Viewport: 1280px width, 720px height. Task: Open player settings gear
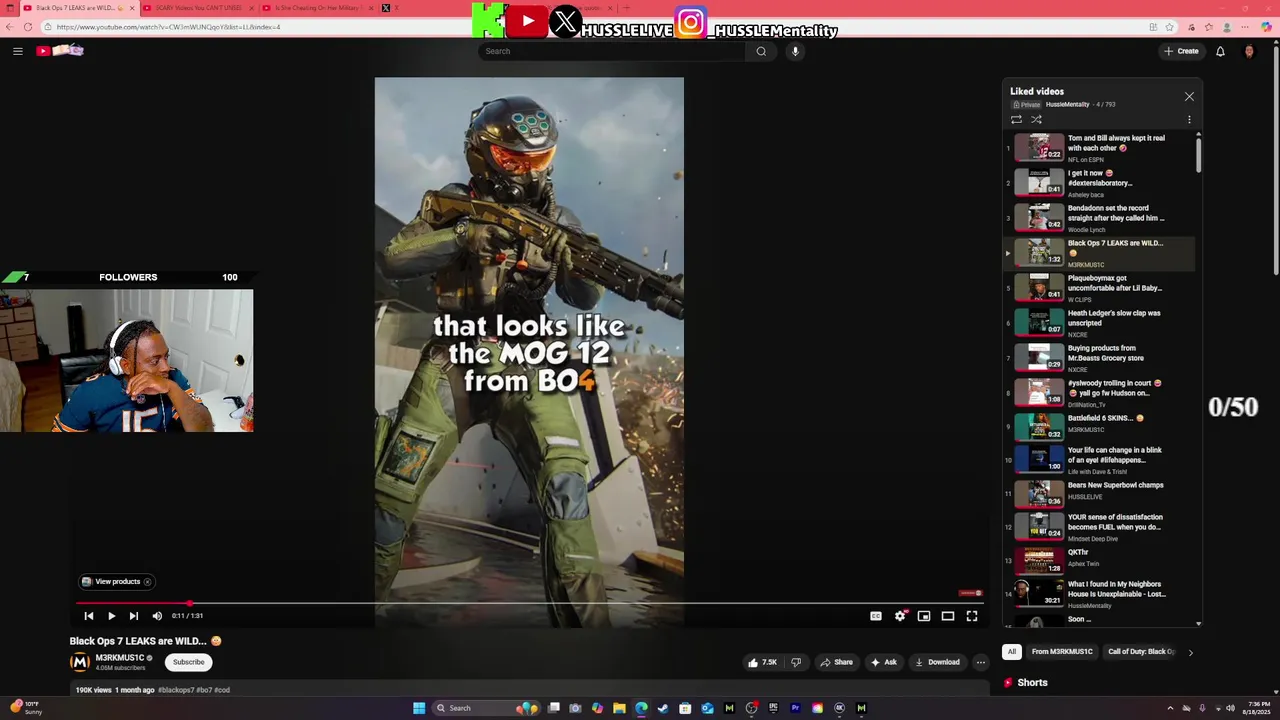900,616
